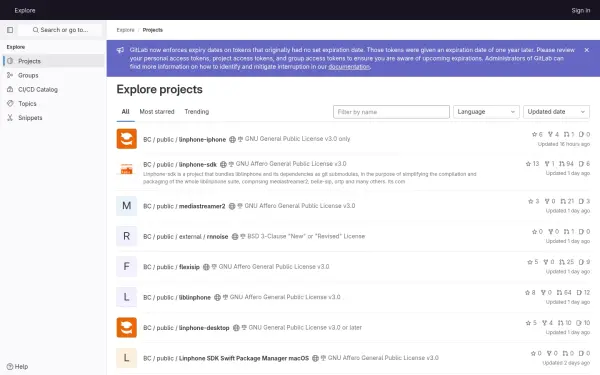Click the M avatar of mediastreamer2
The width and height of the screenshot is (600, 375).
click(127, 206)
